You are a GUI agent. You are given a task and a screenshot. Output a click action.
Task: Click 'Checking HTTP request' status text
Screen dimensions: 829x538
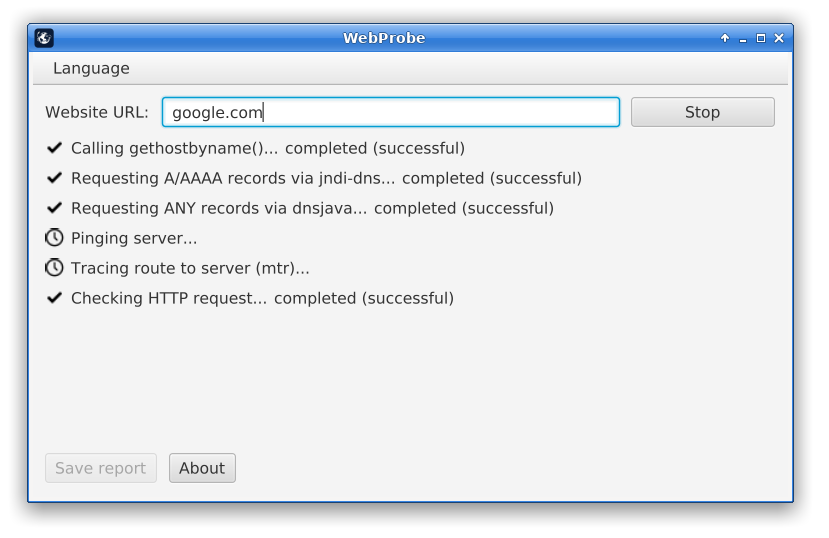[262, 298]
